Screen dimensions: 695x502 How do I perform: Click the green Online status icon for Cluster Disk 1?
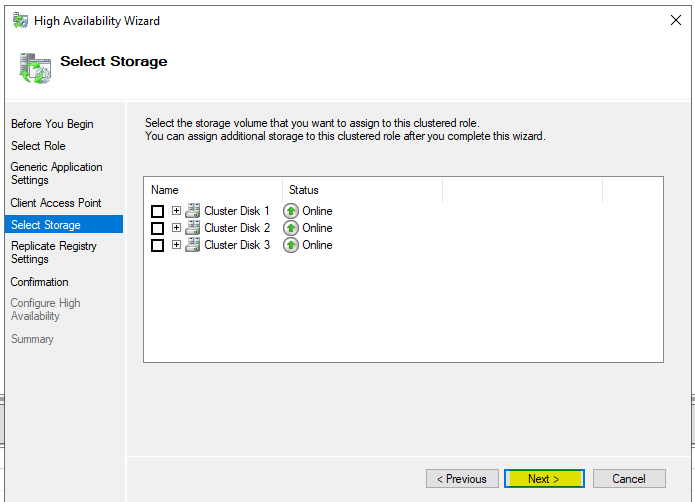click(x=291, y=211)
